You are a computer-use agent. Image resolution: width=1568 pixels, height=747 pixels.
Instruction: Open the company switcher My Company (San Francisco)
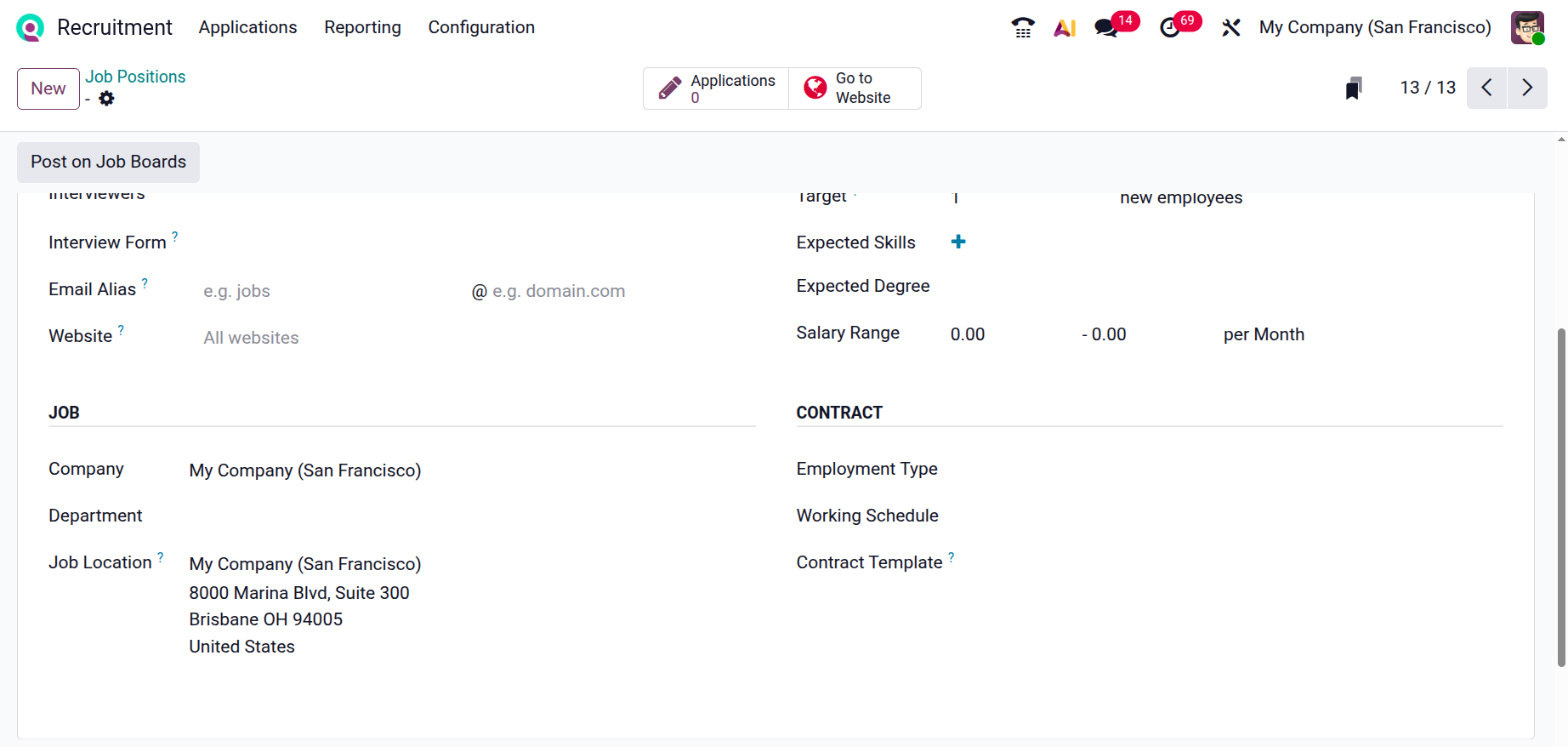(x=1375, y=27)
